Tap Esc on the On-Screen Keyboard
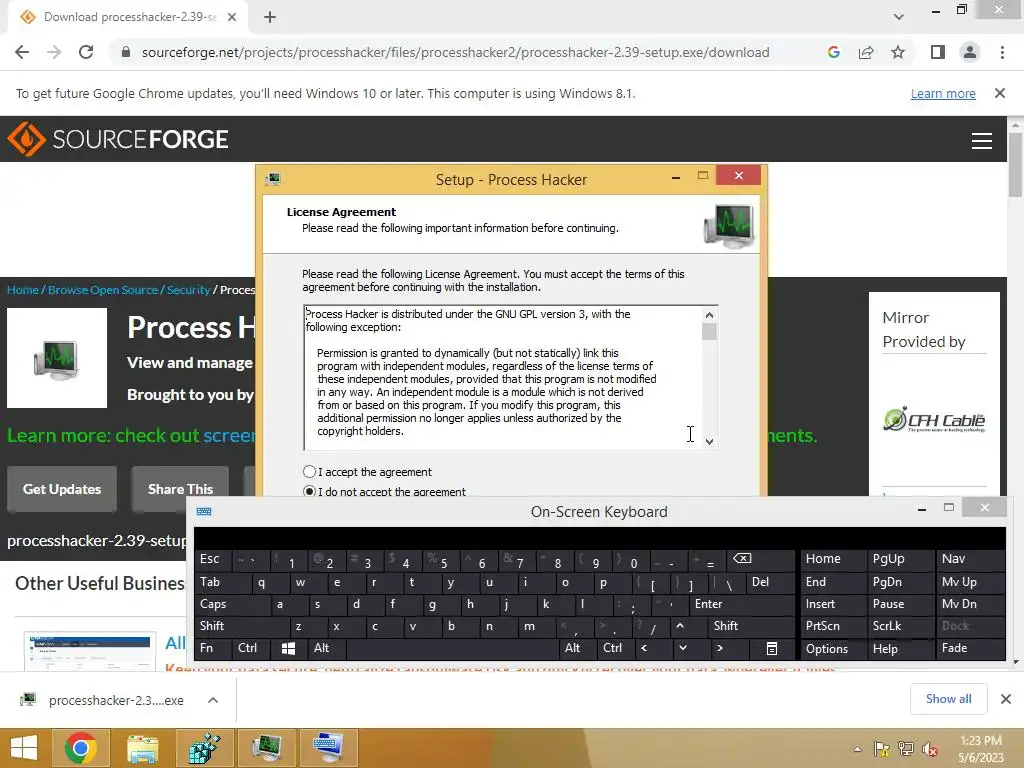Image resolution: width=1024 pixels, height=768 pixels. coord(213,559)
